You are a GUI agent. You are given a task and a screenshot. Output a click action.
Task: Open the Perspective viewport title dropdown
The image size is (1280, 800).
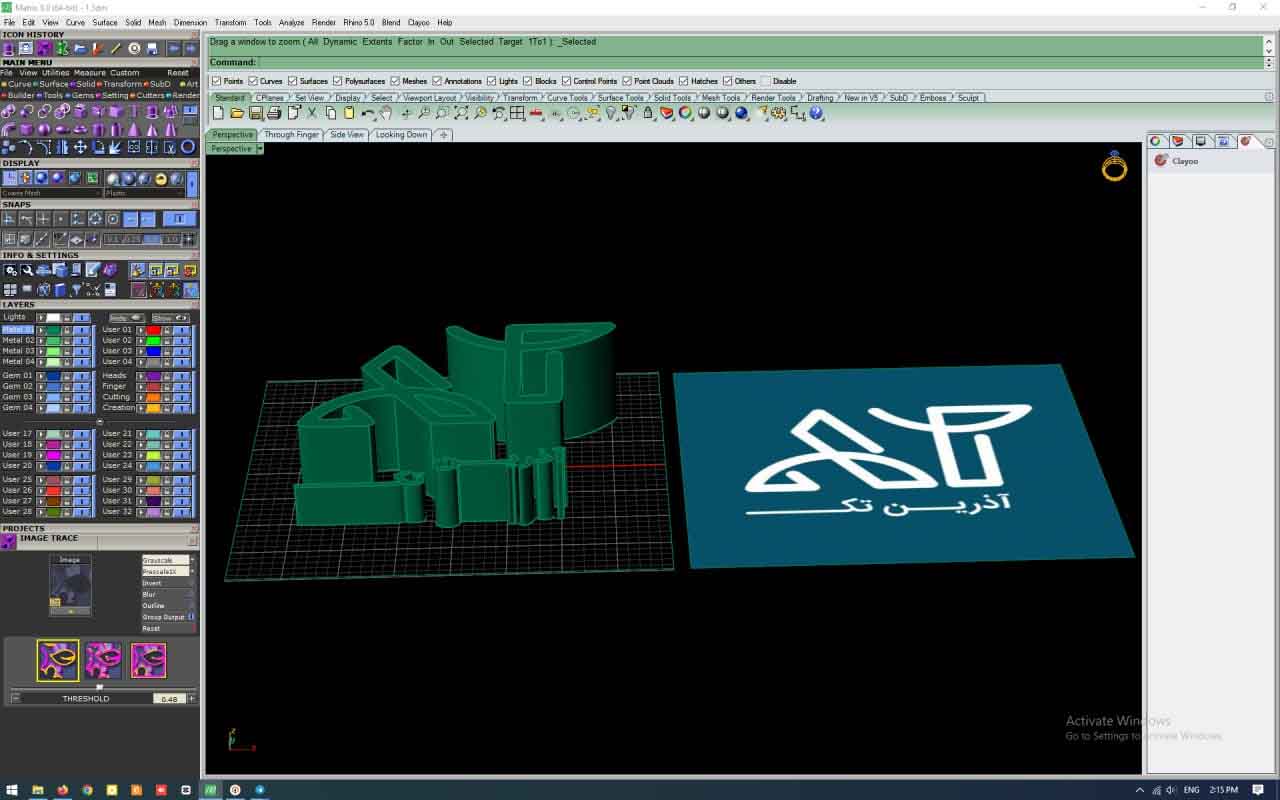[x=260, y=149]
